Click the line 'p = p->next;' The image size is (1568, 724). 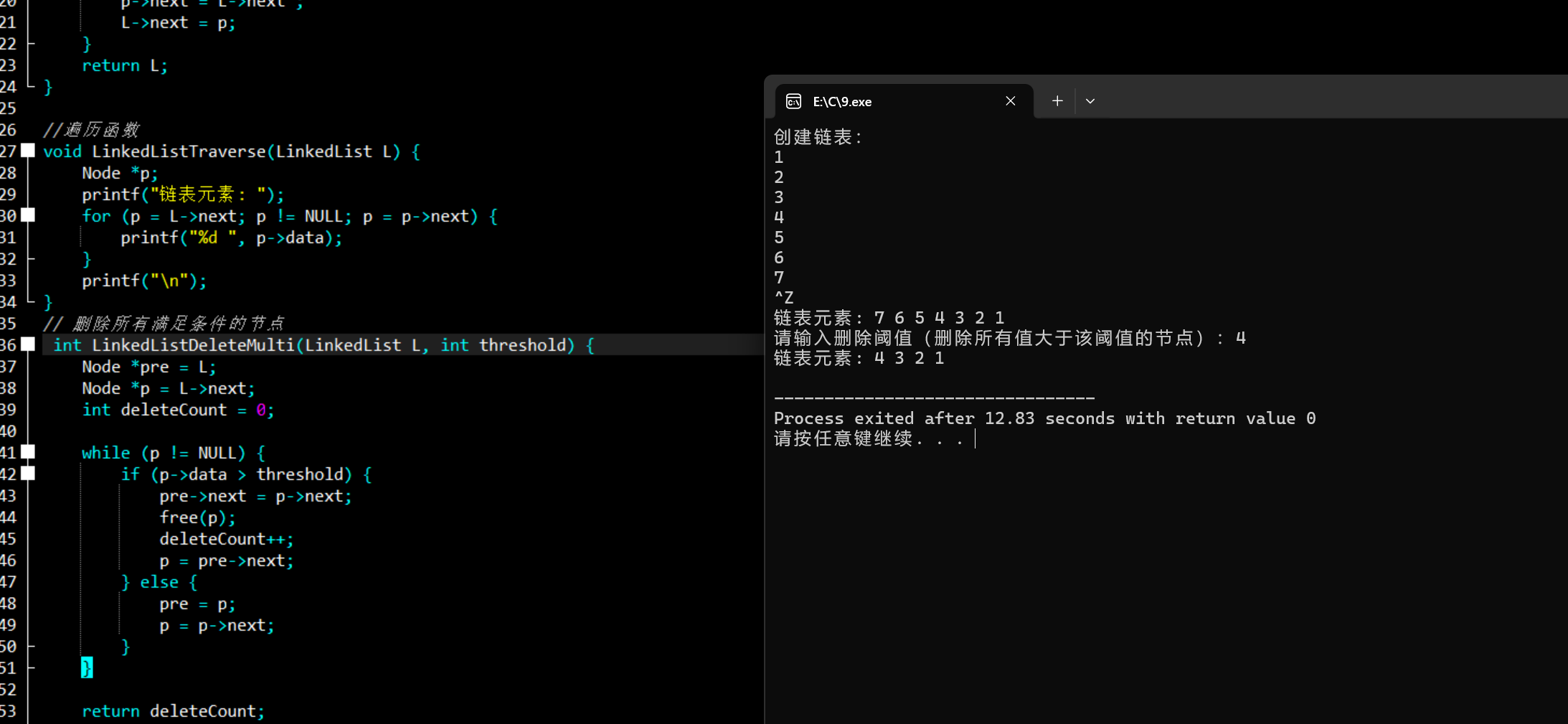[x=217, y=625]
